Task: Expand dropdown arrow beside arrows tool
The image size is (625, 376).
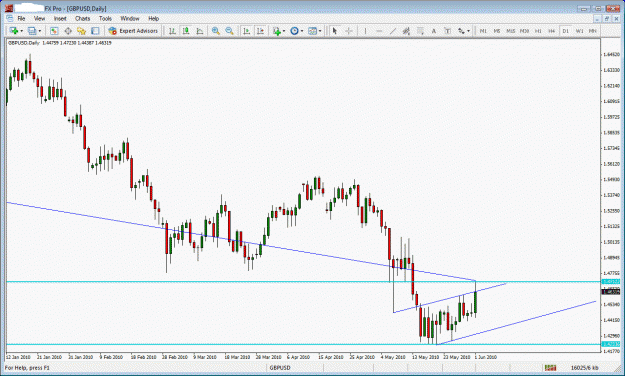Action: click(x=468, y=31)
